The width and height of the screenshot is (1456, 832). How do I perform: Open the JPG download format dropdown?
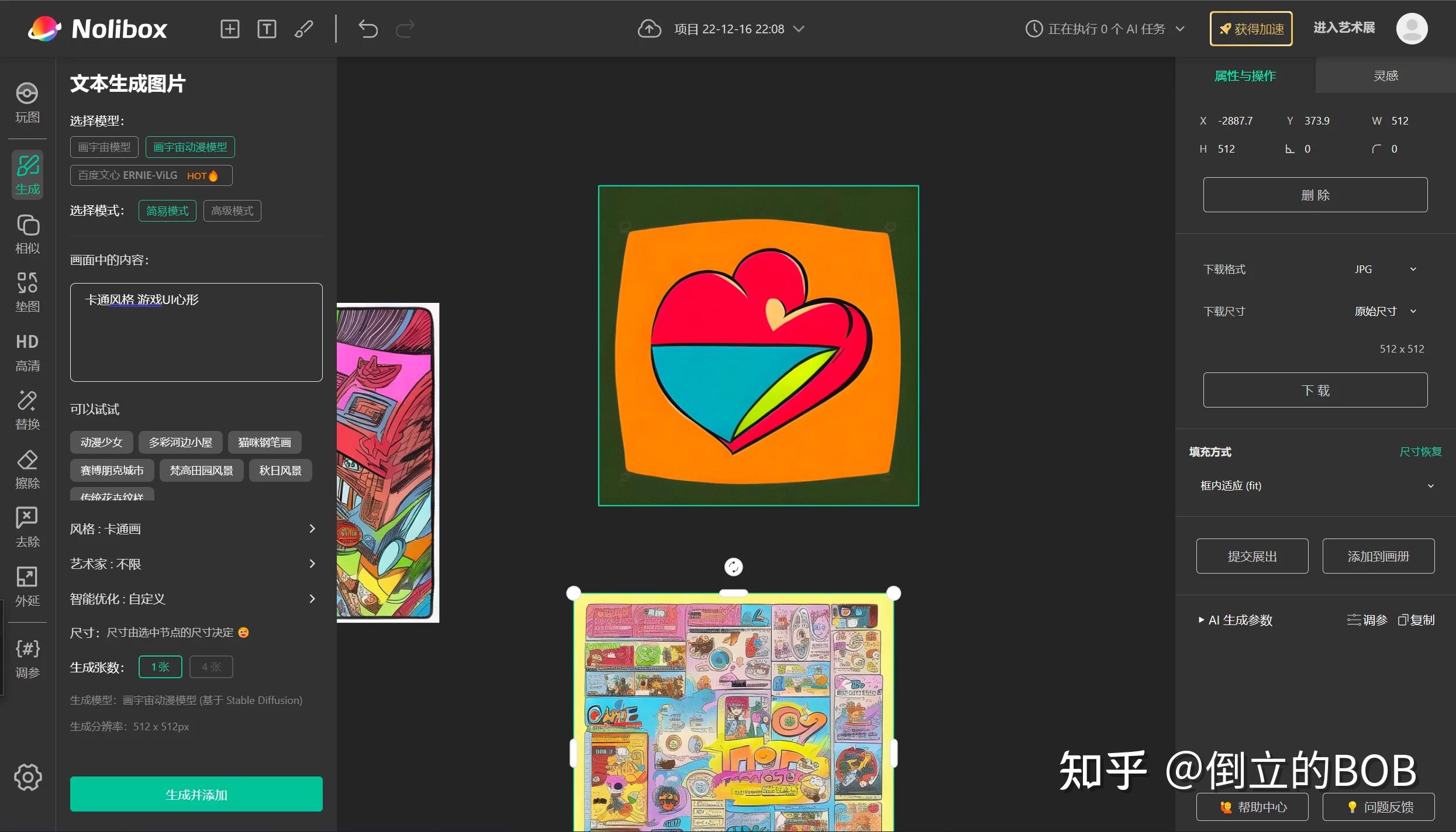[1385, 268]
